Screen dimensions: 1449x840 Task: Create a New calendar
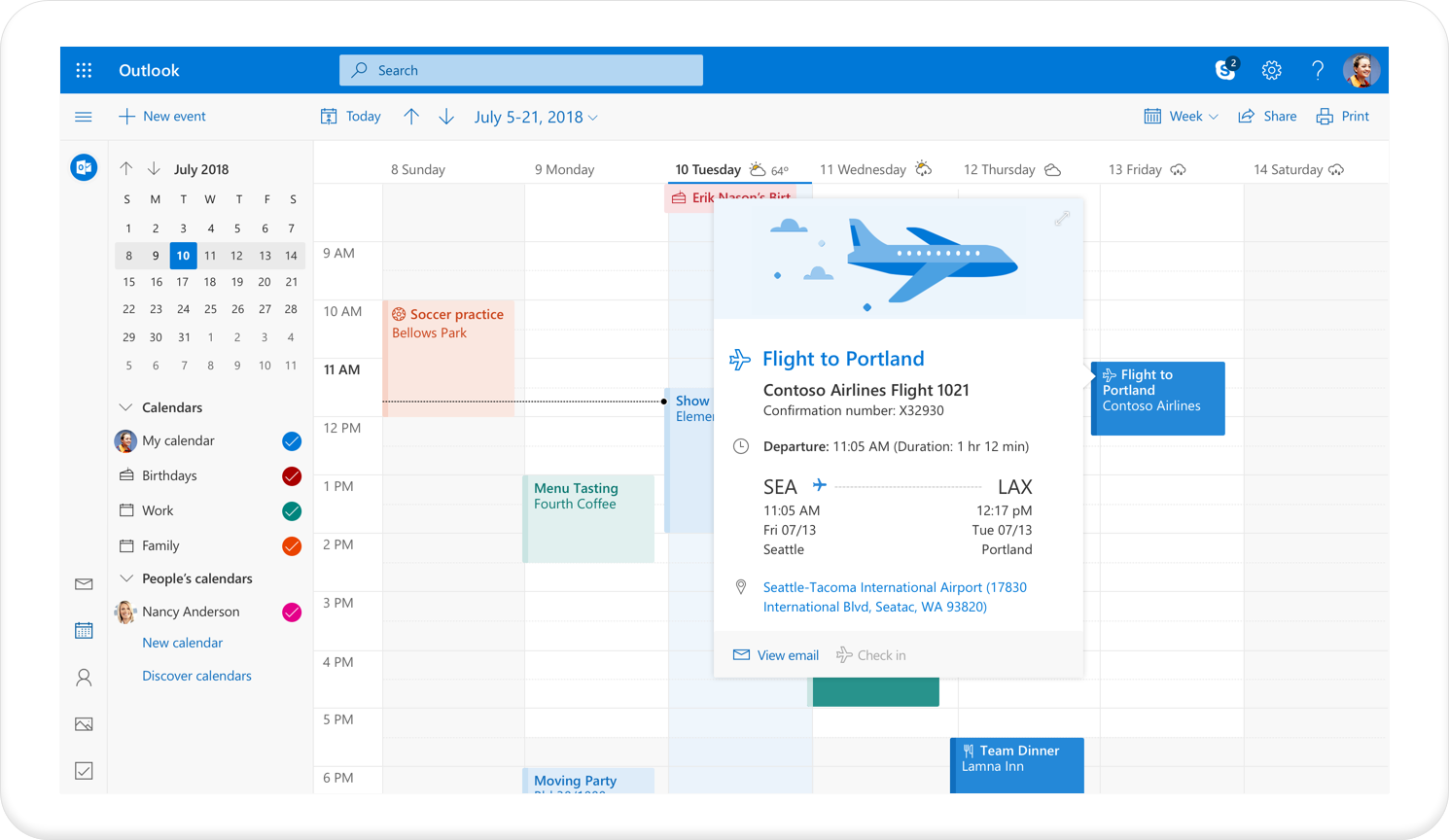point(182,643)
